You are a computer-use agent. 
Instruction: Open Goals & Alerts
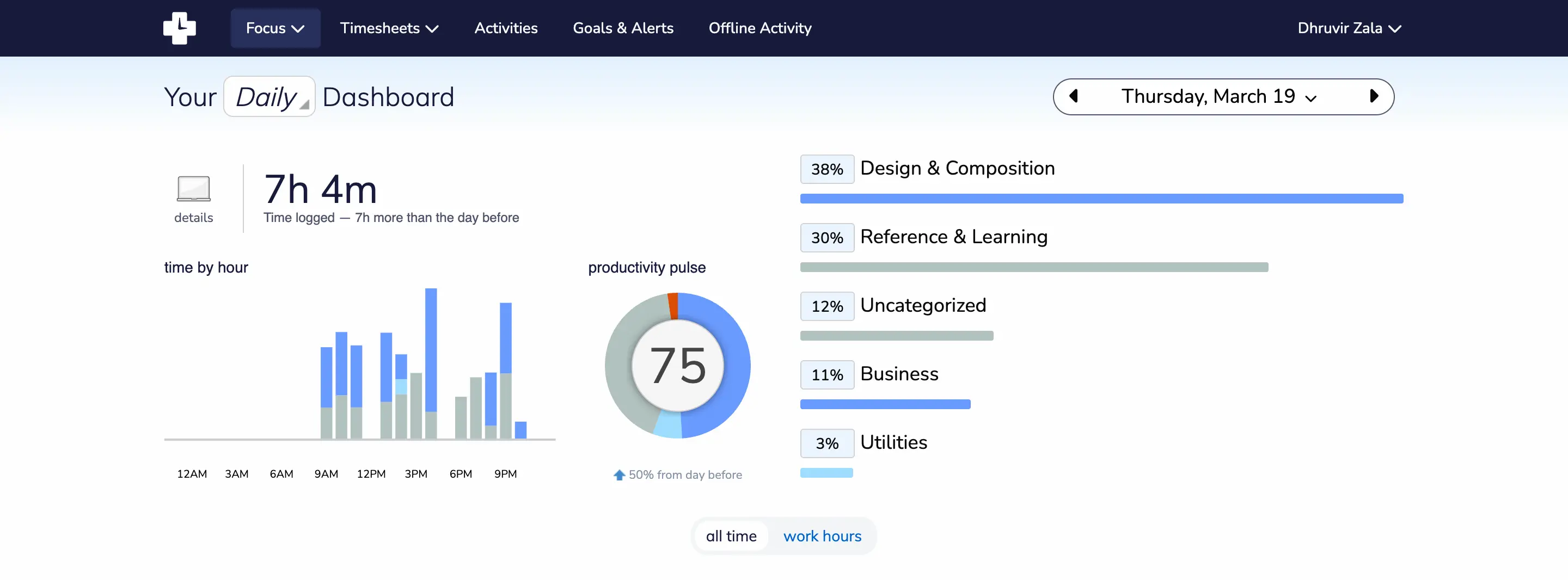(623, 28)
